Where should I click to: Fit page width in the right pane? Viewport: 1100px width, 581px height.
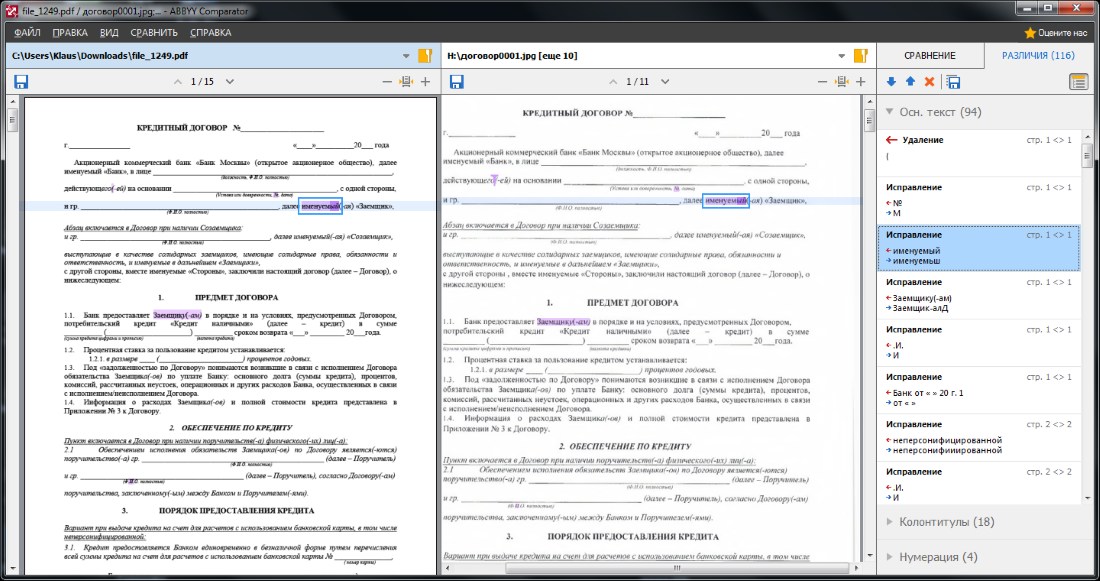coord(842,82)
